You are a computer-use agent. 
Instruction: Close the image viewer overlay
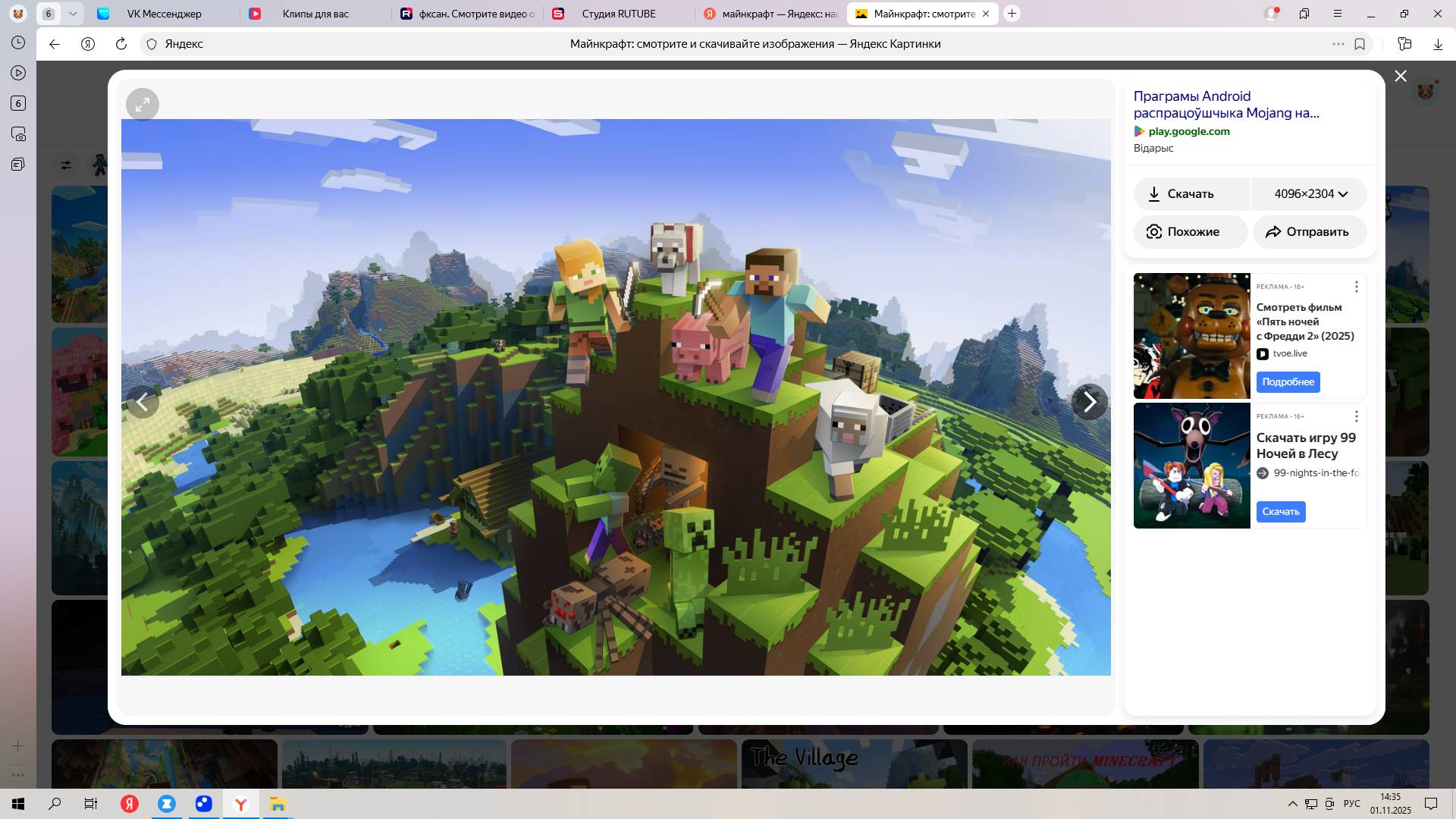(x=1400, y=76)
